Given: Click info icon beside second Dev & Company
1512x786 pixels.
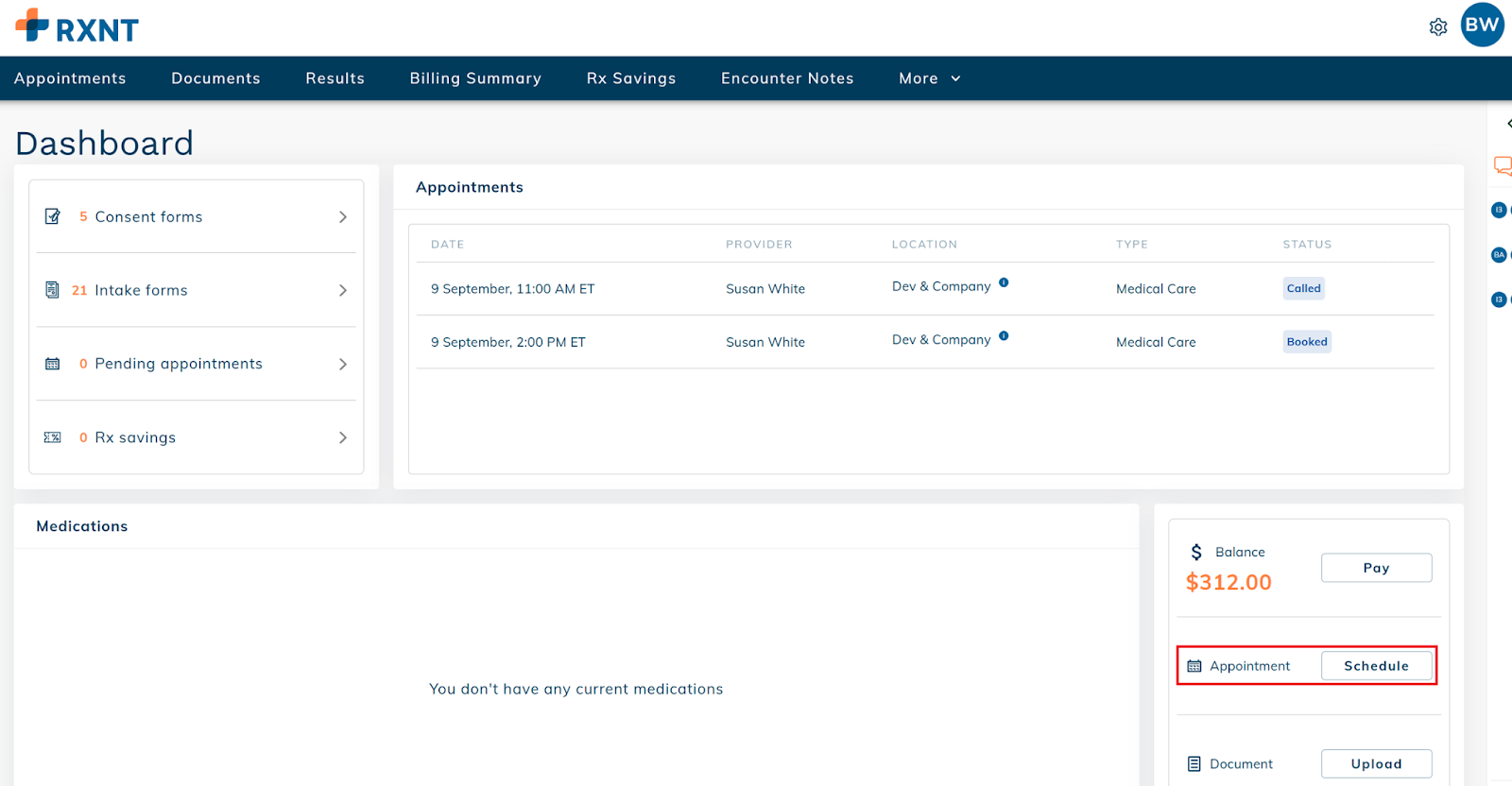Looking at the screenshot, I should click(1004, 336).
